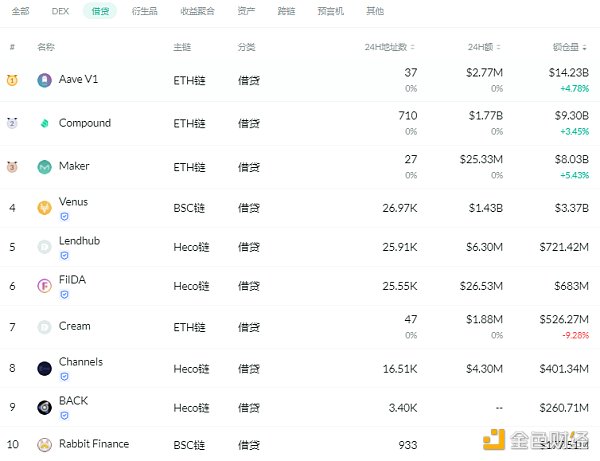This screenshot has width=600, height=461.
Task: Click the BACK logo icon
Action: (44, 407)
